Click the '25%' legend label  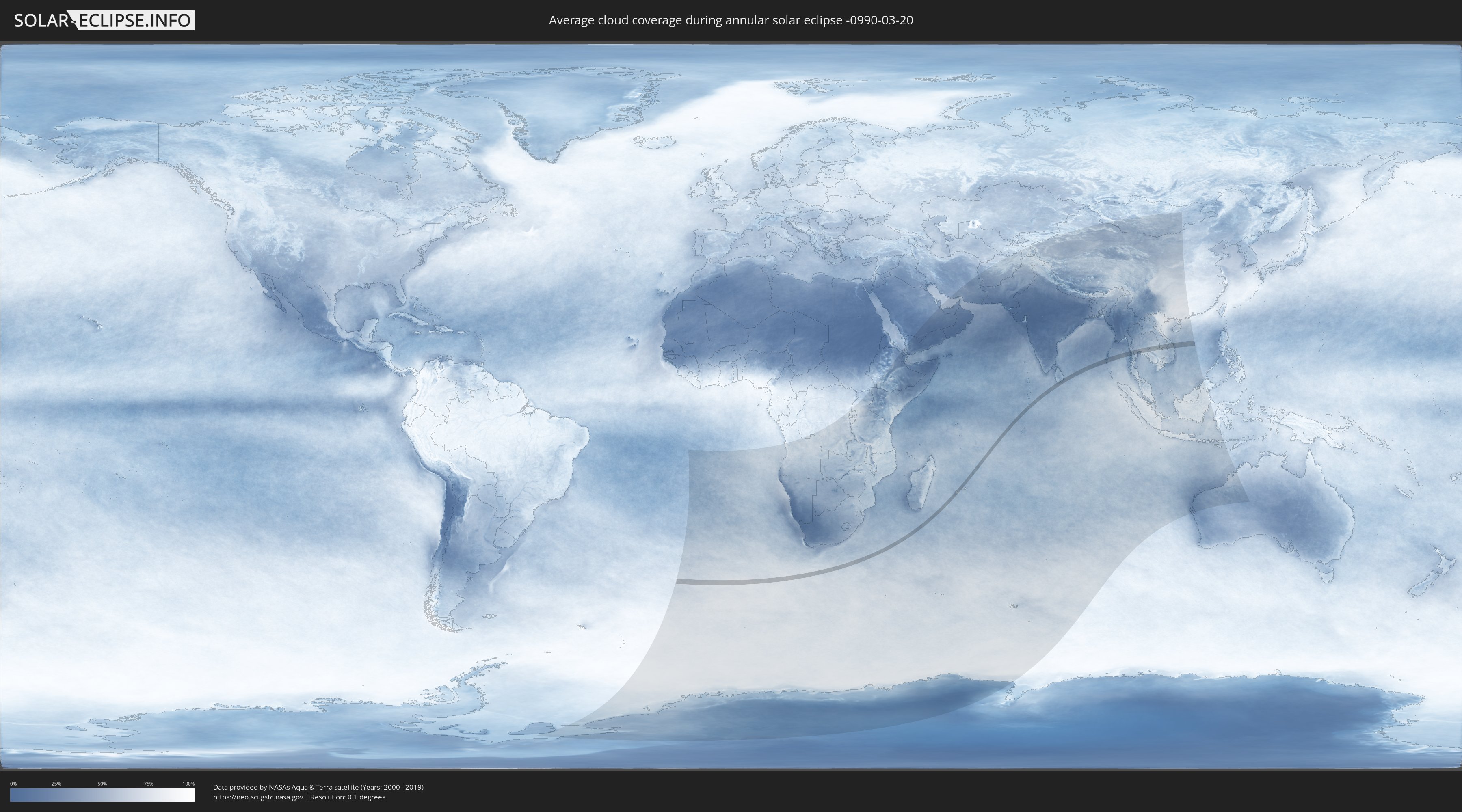56,784
